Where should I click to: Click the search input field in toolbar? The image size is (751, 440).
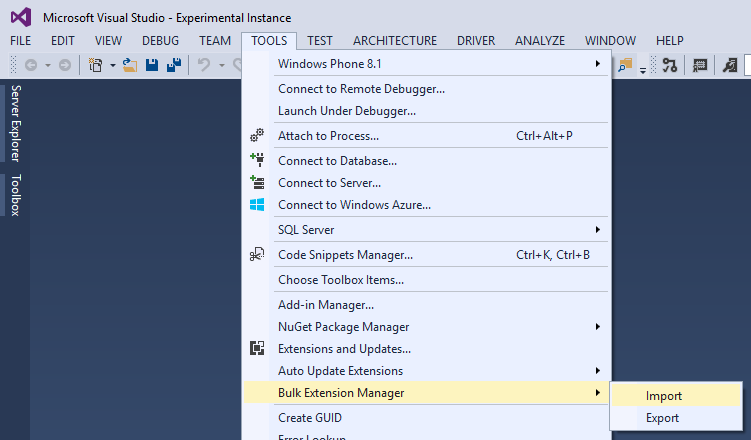(748, 65)
